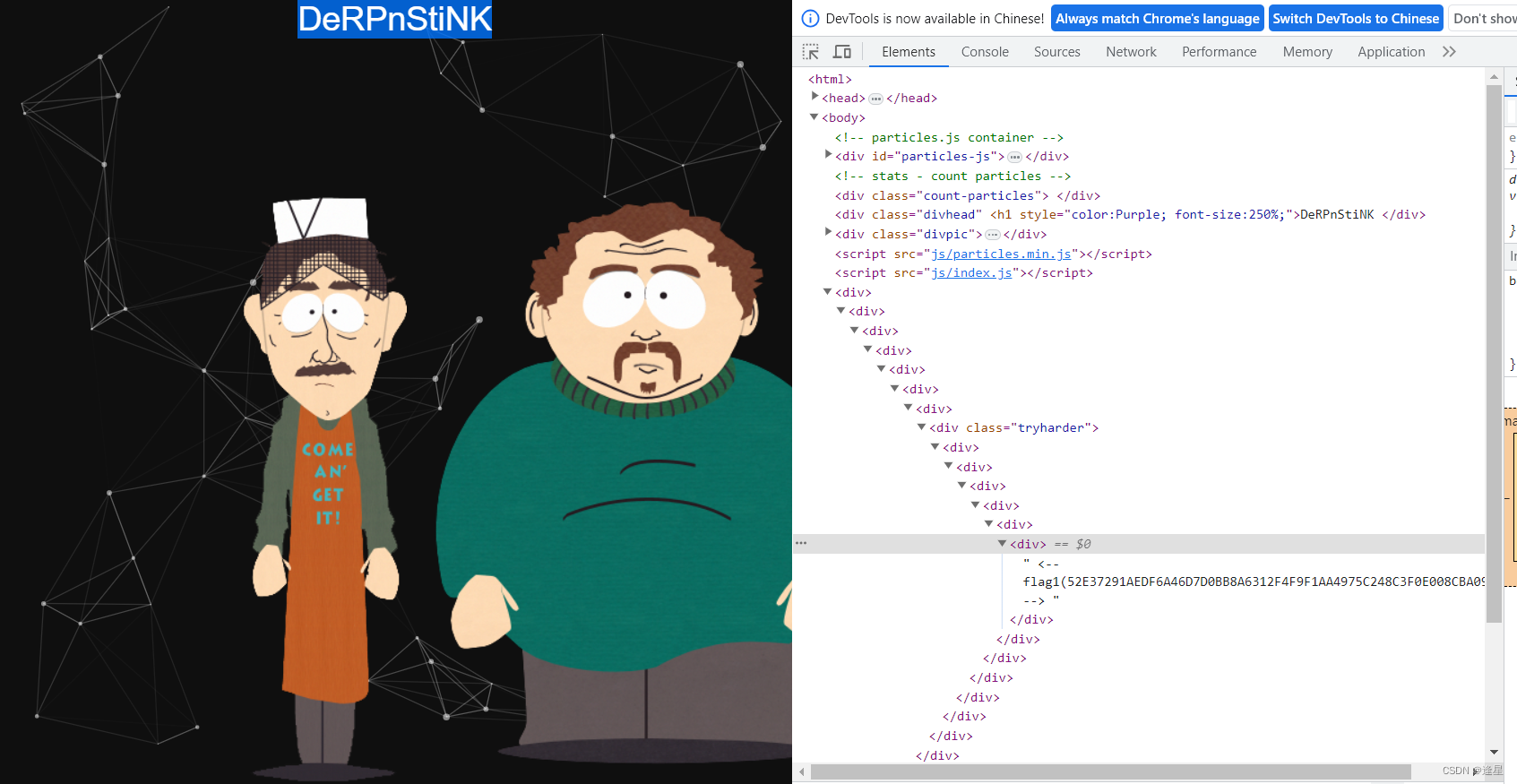
Task: Click the Elements panel vertical scrollbar thumb
Action: [x=1494, y=354]
